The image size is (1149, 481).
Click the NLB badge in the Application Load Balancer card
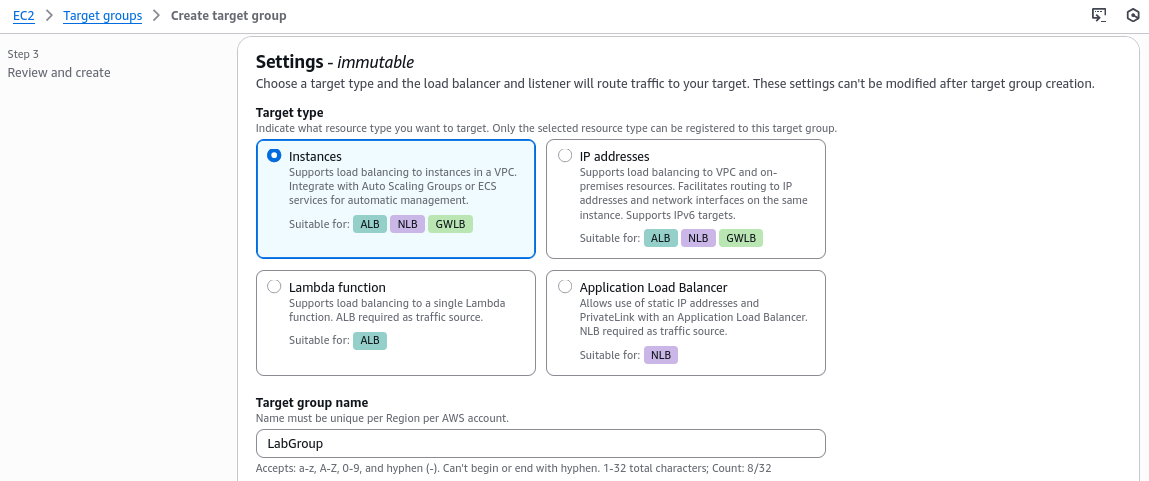pos(661,355)
